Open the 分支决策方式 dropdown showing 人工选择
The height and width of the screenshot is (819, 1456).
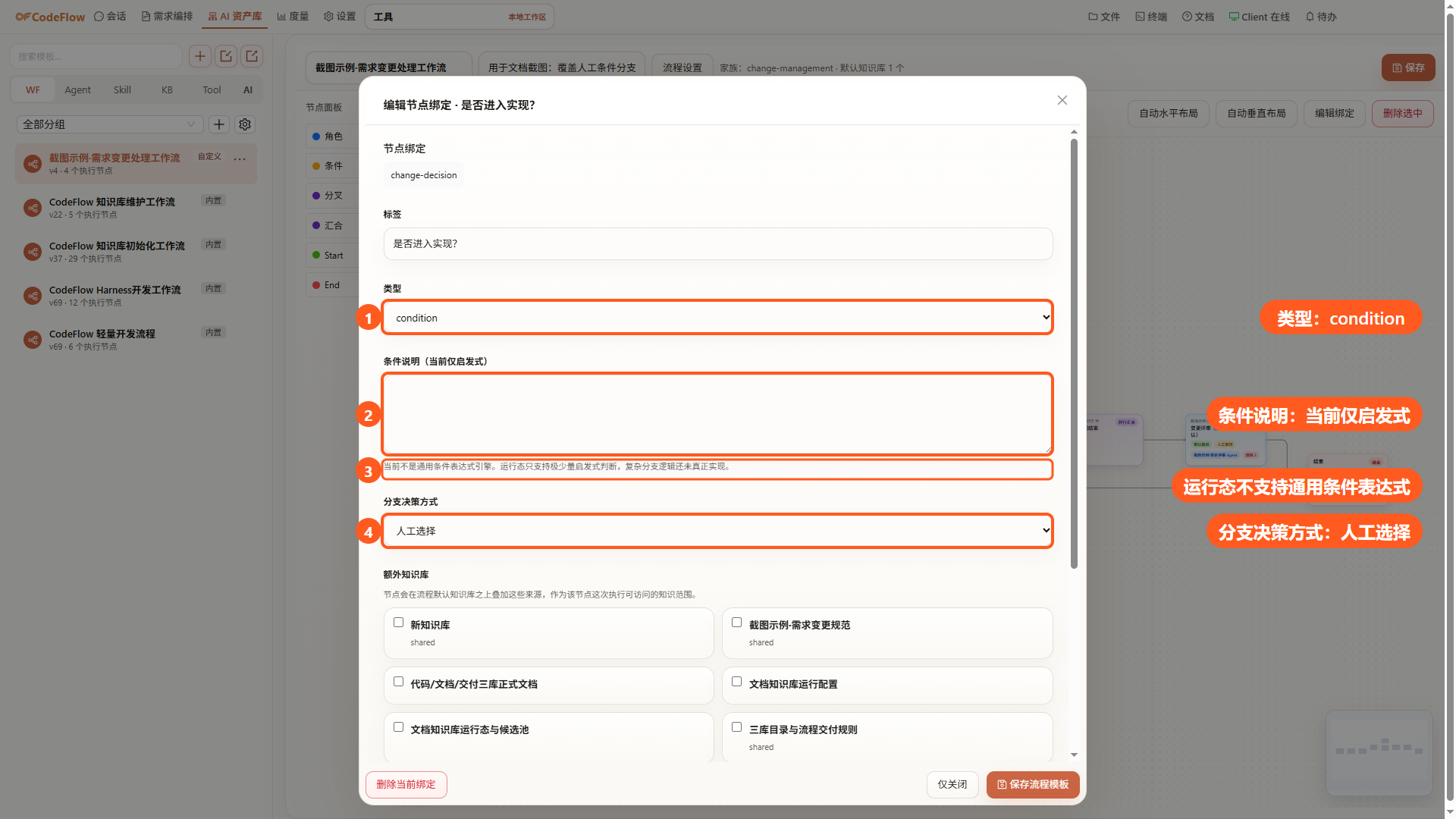(x=717, y=531)
